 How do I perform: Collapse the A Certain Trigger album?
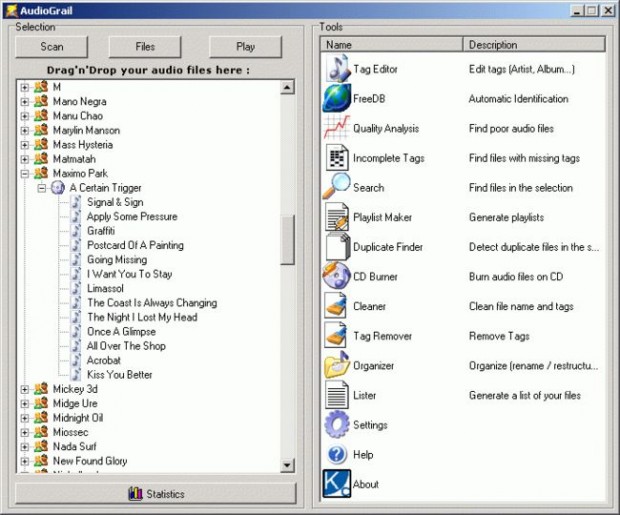pos(42,188)
